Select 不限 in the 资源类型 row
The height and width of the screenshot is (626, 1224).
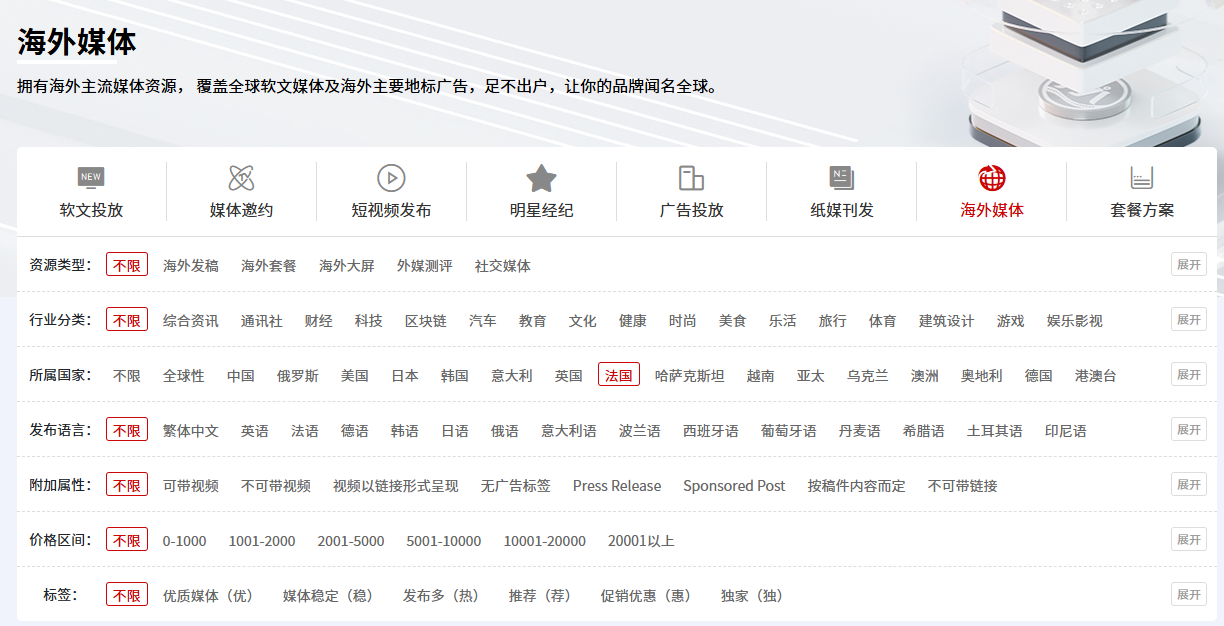pos(127,265)
